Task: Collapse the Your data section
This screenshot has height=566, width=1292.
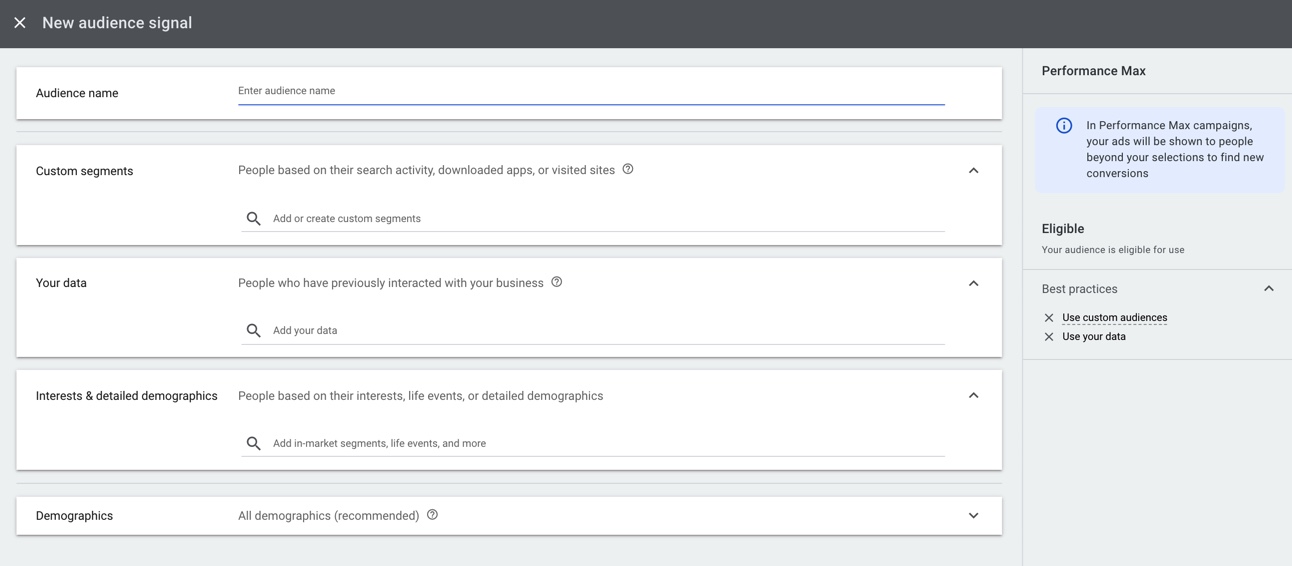Action: click(973, 284)
